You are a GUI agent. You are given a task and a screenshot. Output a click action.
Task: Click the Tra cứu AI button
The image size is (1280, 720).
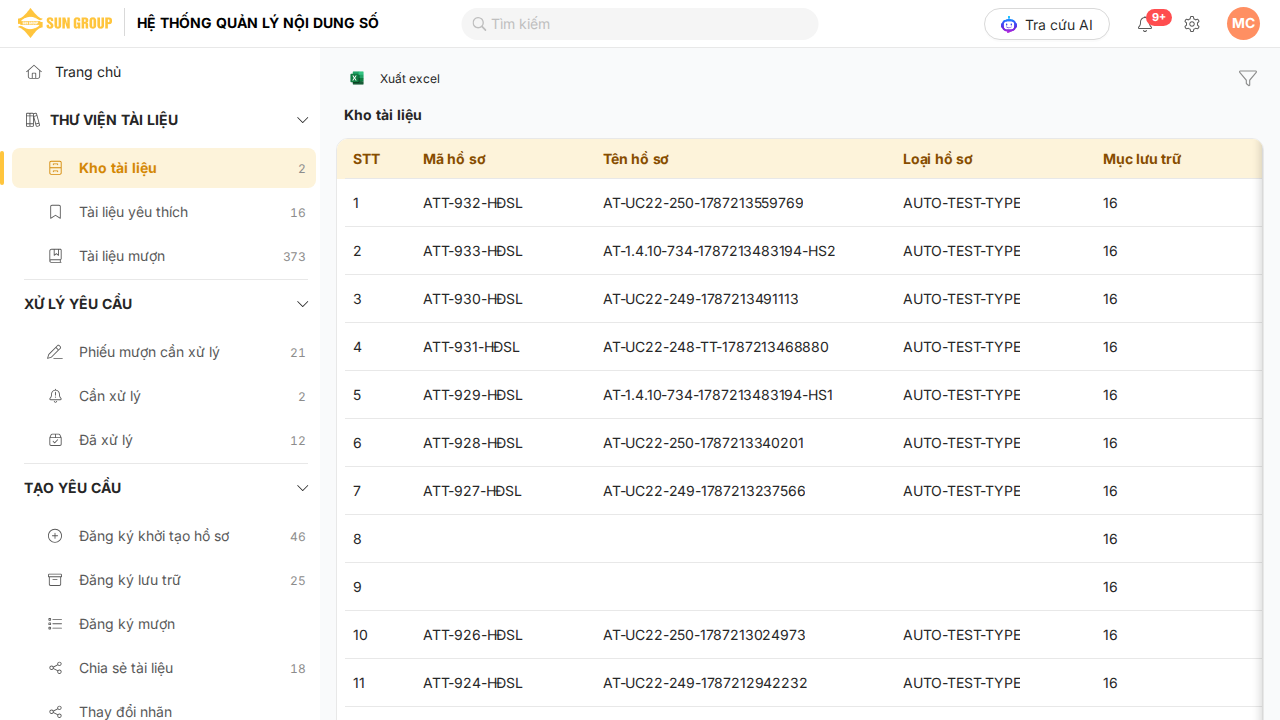(1047, 24)
